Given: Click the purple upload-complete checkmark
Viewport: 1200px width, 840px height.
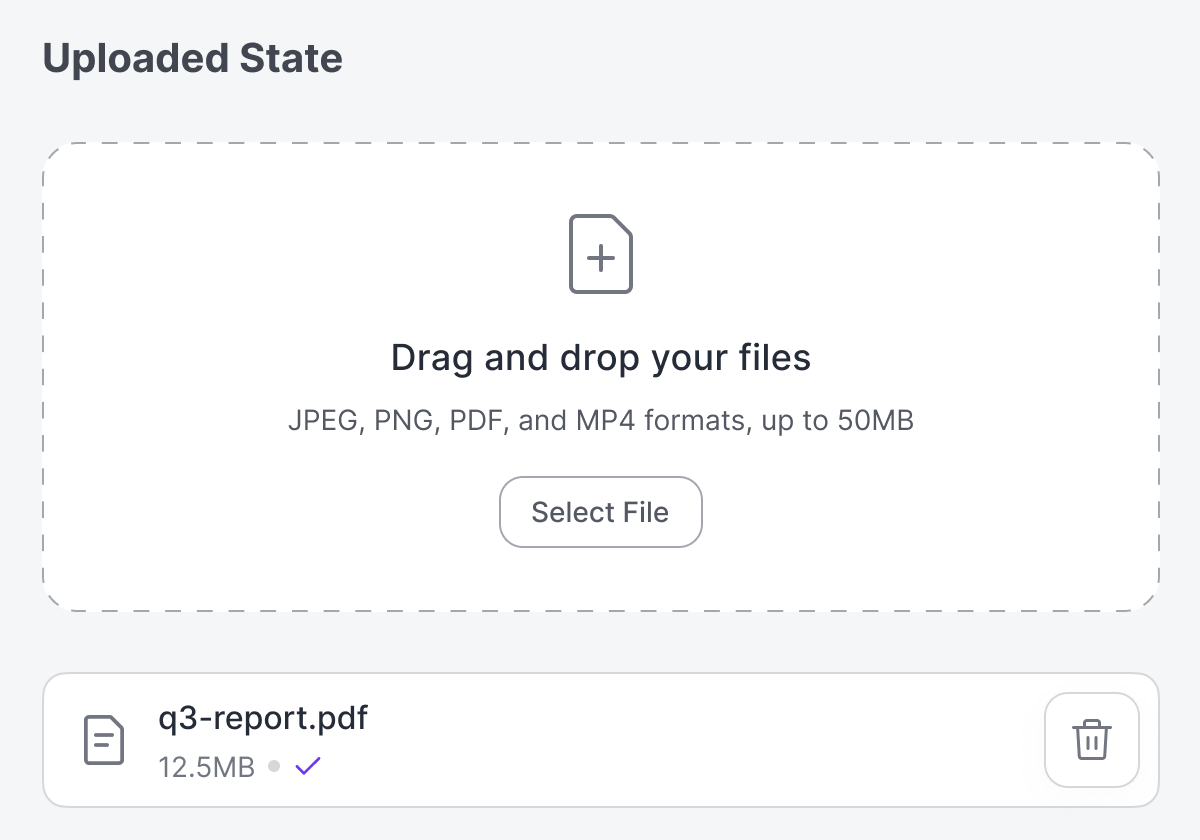Looking at the screenshot, I should pyautogui.click(x=307, y=767).
